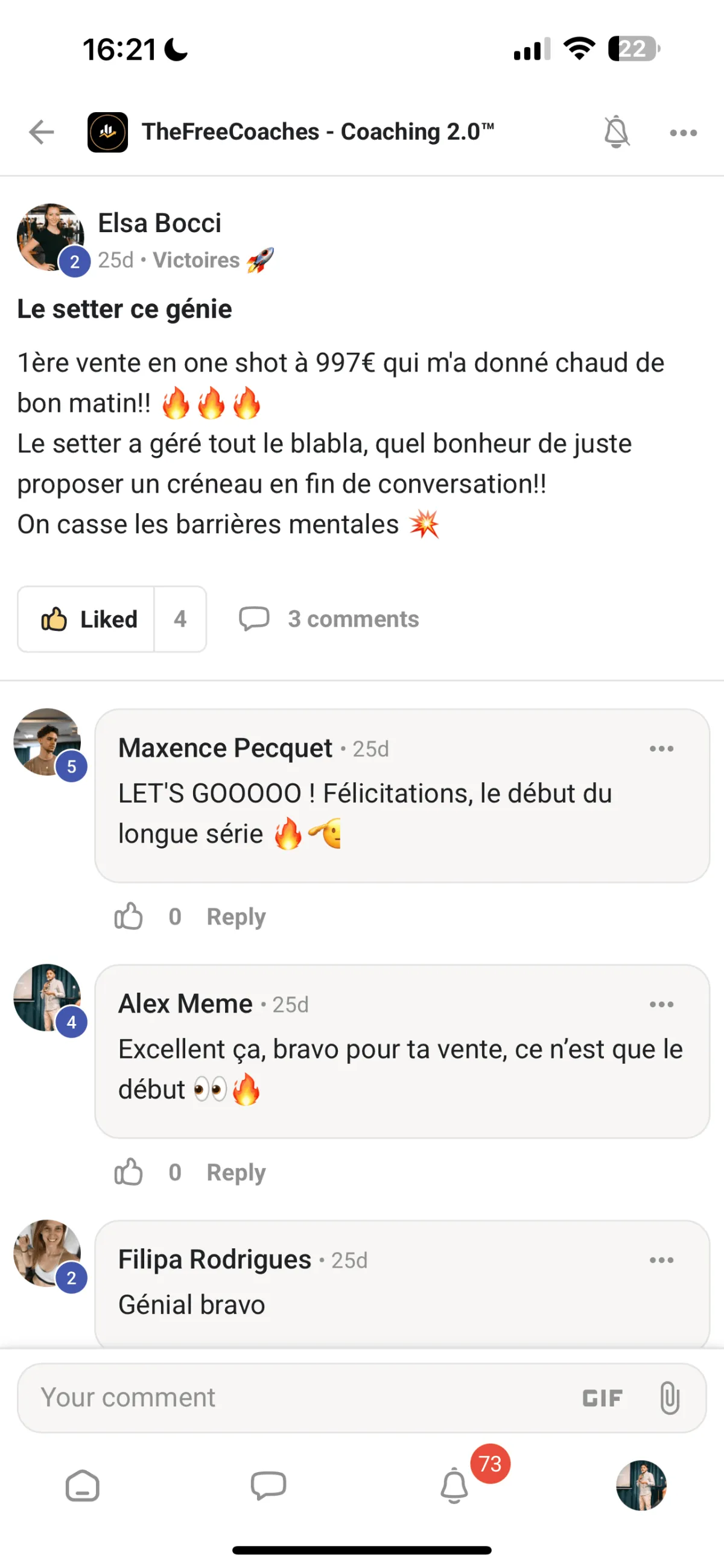Toggle the Liked button on the post
The width and height of the screenshot is (724, 1568).
click(86, 619)
